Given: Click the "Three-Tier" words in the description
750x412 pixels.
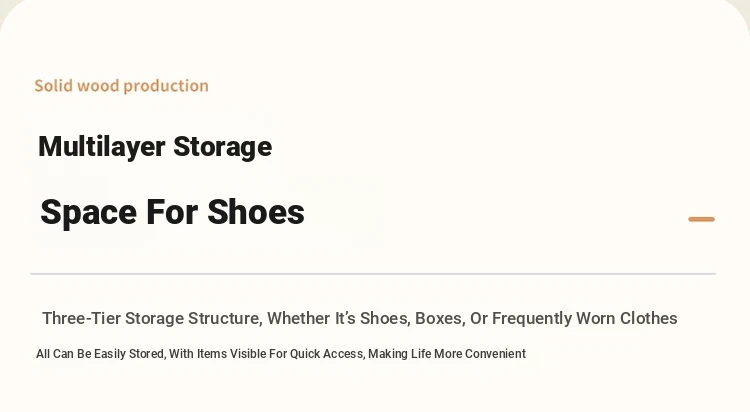Looking at the screenshot, I should (x=81, y=318).
